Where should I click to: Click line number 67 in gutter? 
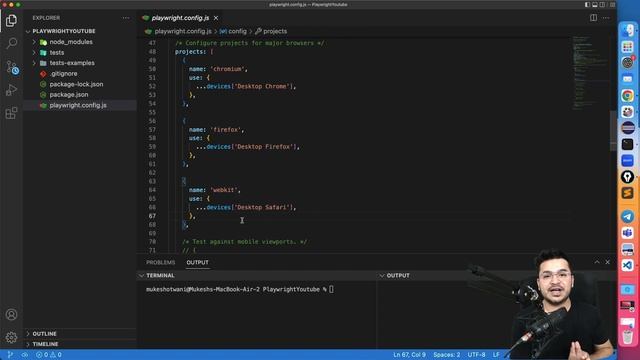click(152, 216)
